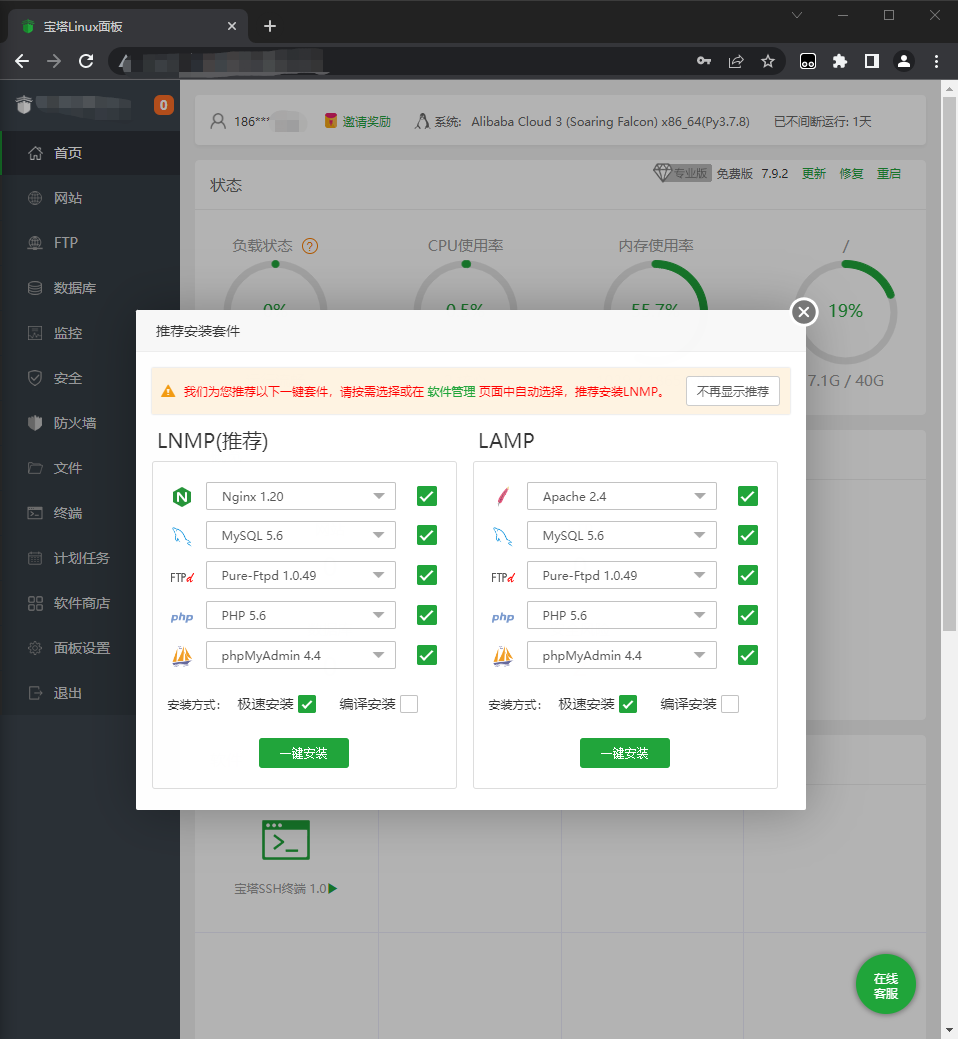Click the Nginx logo in LNMP list

182,496
